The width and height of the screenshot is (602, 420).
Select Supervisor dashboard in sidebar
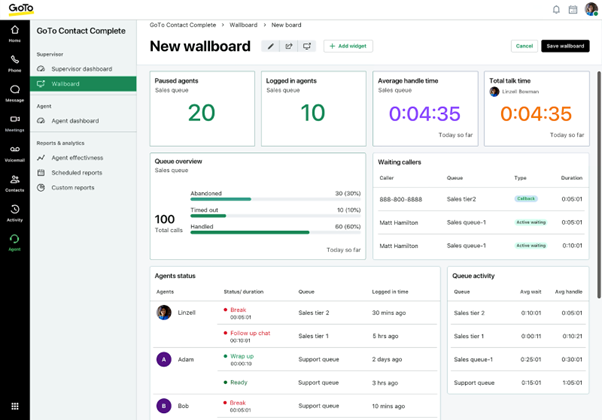point(83,69)
